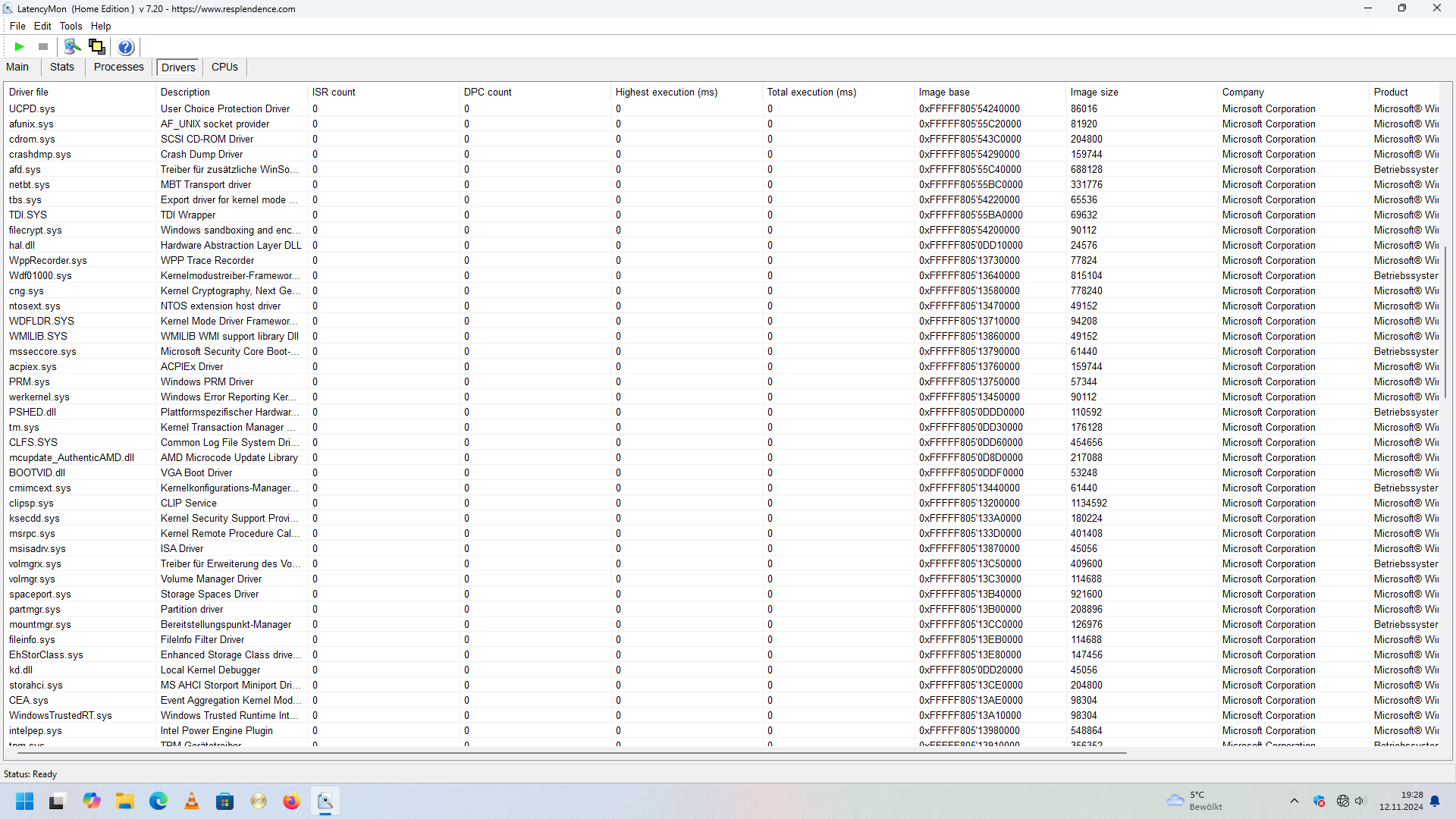Start monitoring with the green play button

pyautogui.click(x=20, y=47)
